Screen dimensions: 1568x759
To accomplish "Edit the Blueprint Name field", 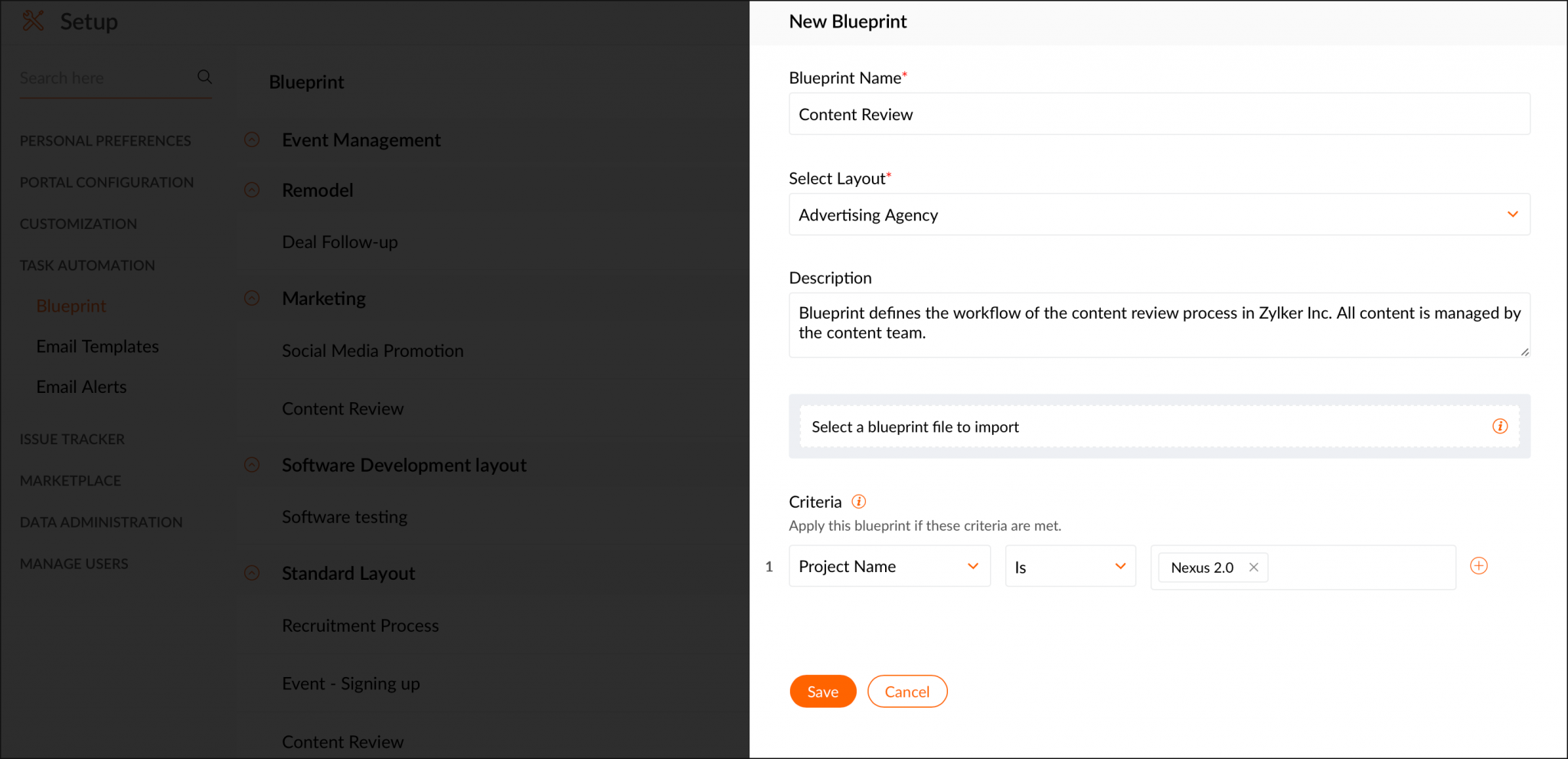I will coord(1158,113).
